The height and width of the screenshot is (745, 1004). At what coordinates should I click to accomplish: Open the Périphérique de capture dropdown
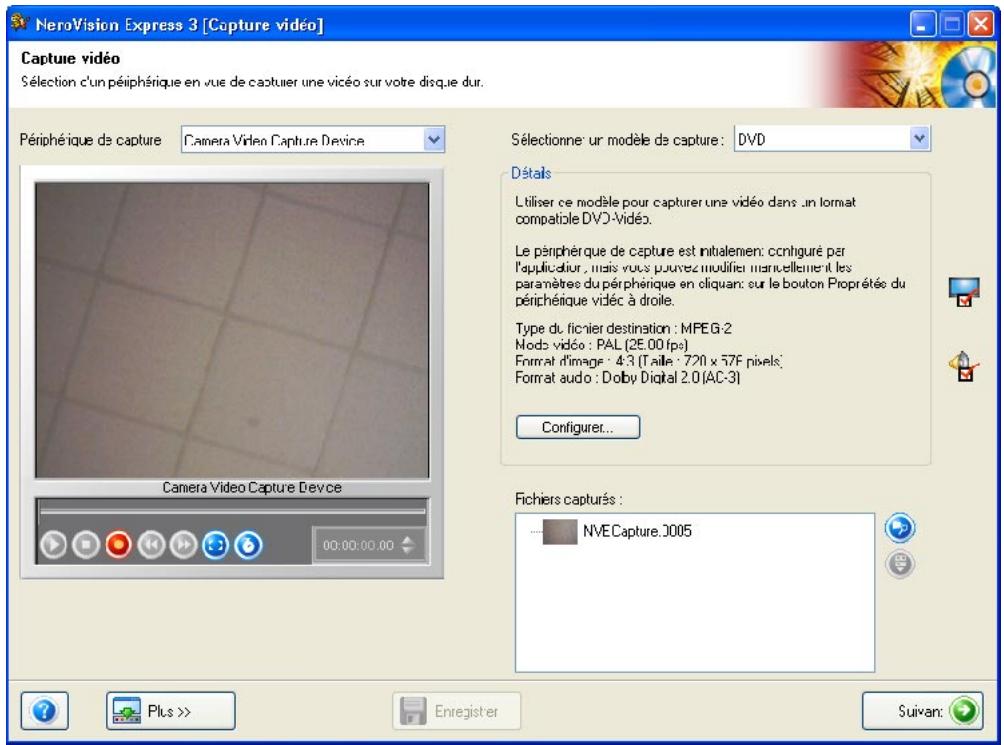pyautogui.click(x=313, y=140)
